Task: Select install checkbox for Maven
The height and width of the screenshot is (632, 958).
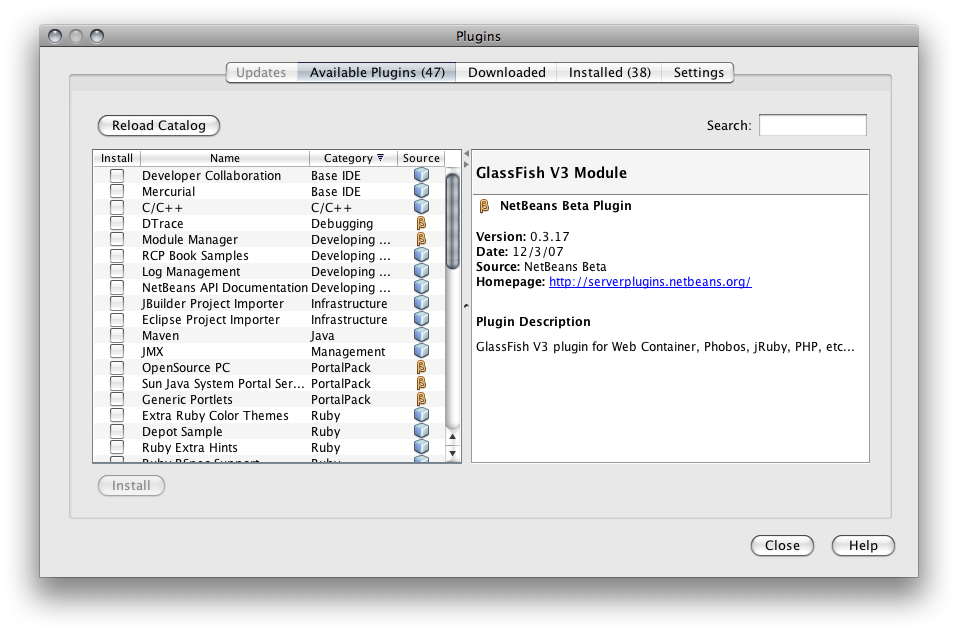Action: [x=117, y=335]
